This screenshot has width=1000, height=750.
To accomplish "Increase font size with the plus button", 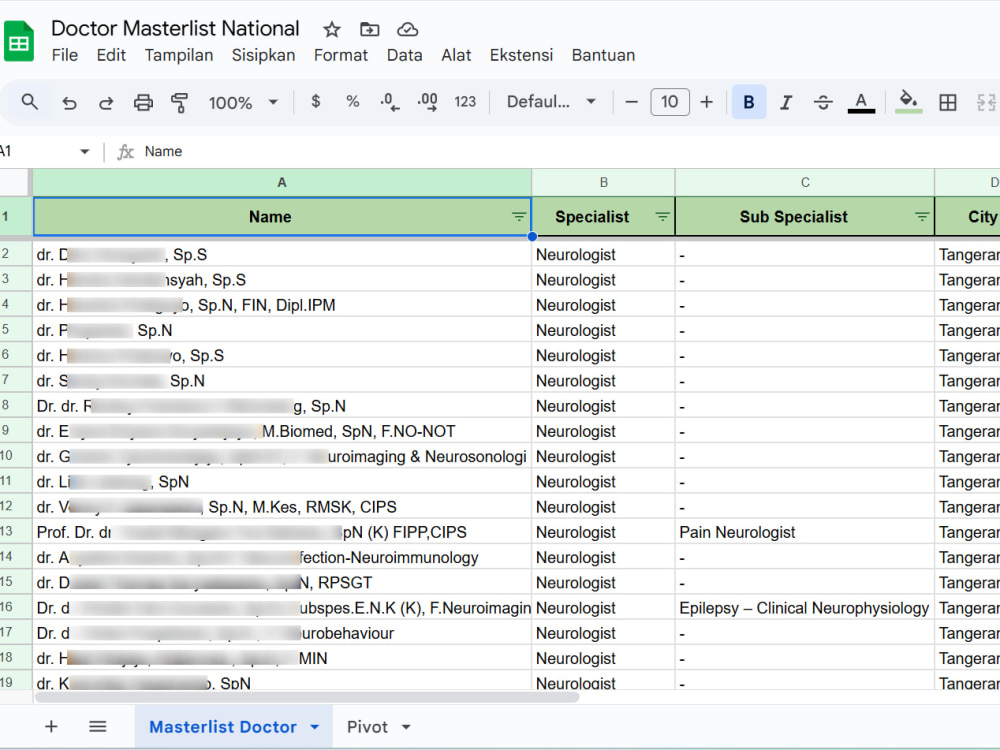I will point(706,102).
